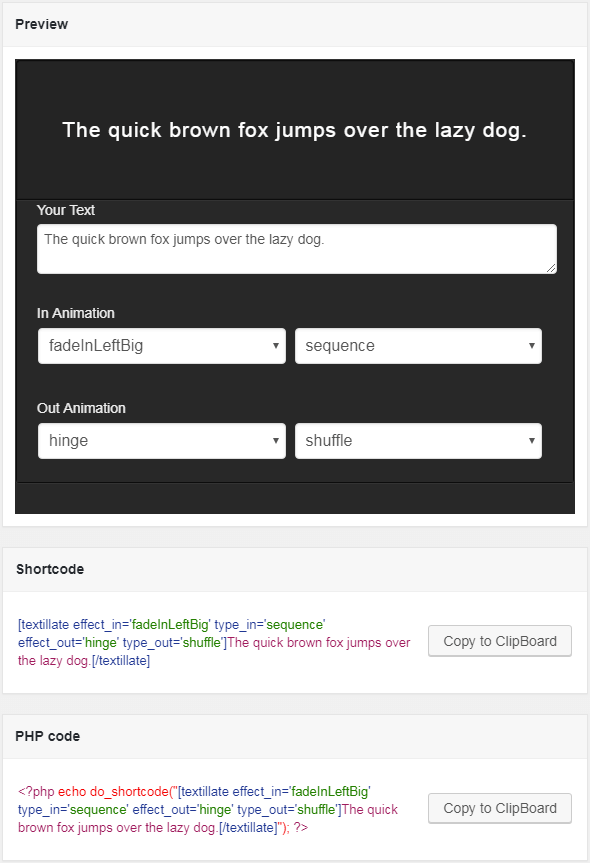Image resolution: width=590 pixels, height=863 pixels.
Task: Click the animated preview sentence text
Action: [x=294, y=130]
